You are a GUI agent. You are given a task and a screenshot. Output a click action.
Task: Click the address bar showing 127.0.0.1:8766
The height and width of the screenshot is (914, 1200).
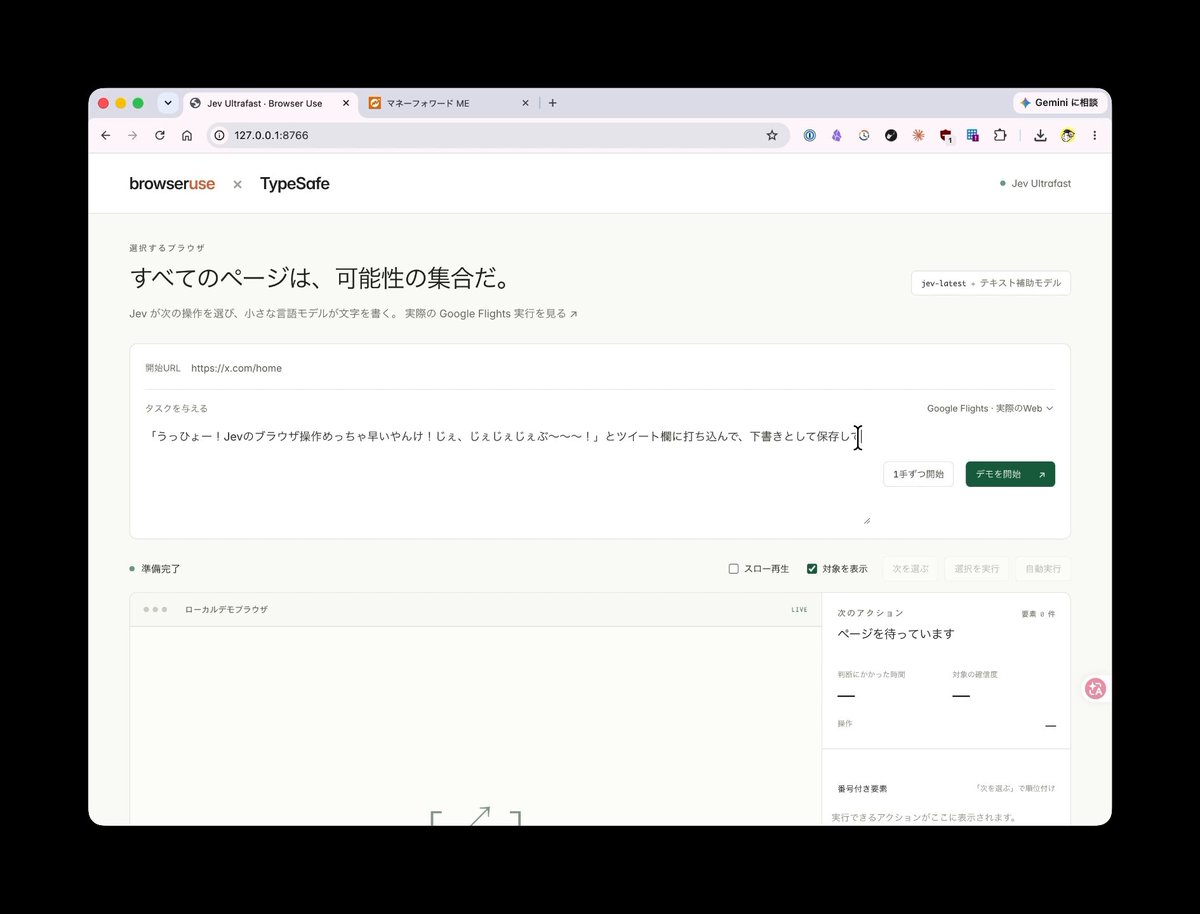point(497,135)
